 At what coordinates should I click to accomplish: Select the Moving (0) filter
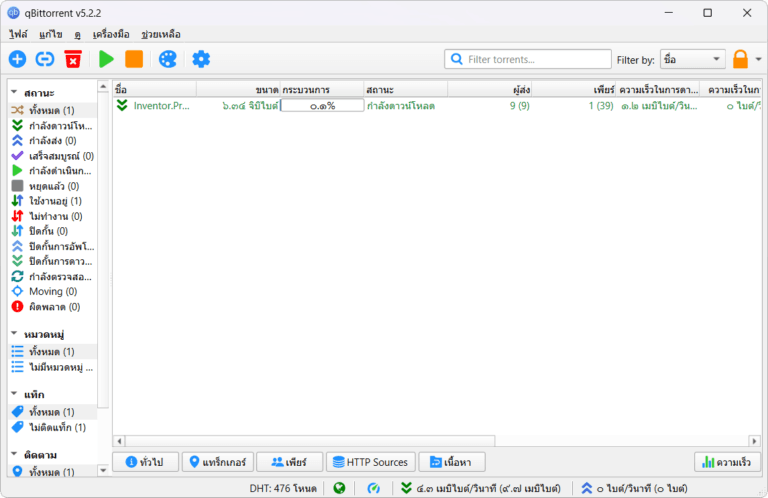point(52,291)
